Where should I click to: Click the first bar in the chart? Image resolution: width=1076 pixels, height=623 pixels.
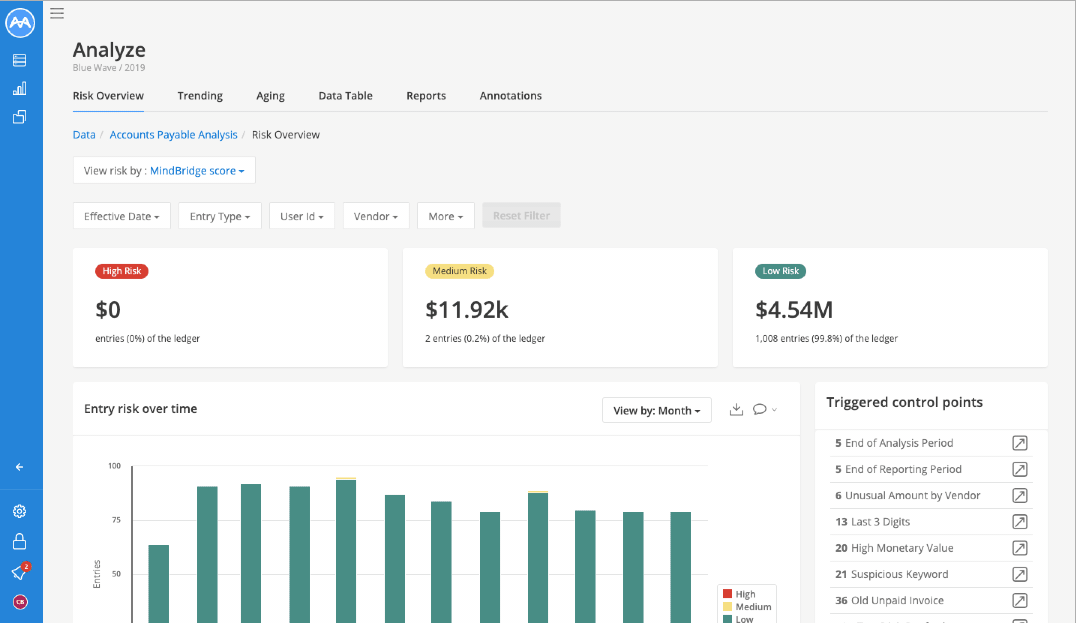pyautogui.click(x=159, y=584)
